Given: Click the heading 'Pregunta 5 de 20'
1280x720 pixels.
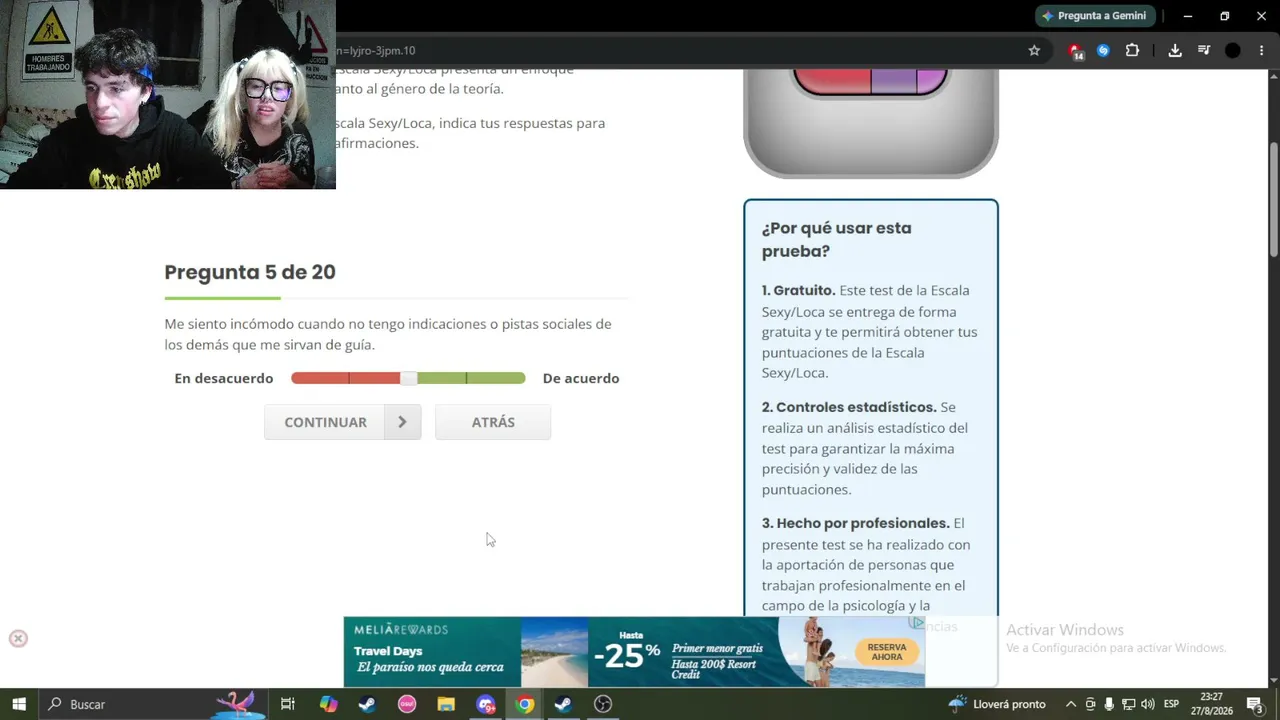Looking at the screenshot, I should coord(250,272).
